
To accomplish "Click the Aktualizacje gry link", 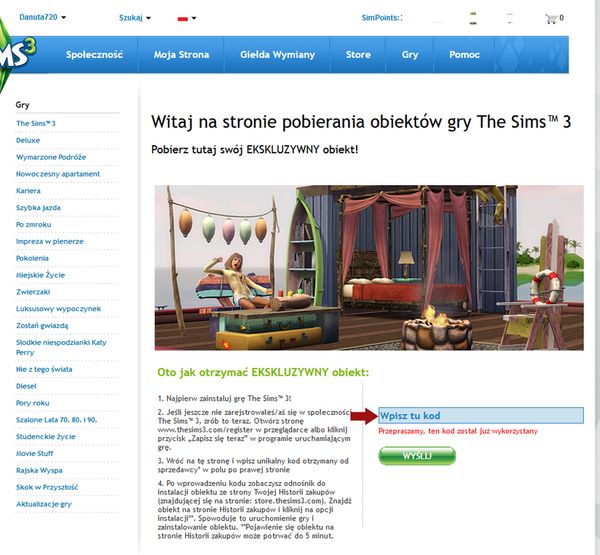I will click(44, 504).
